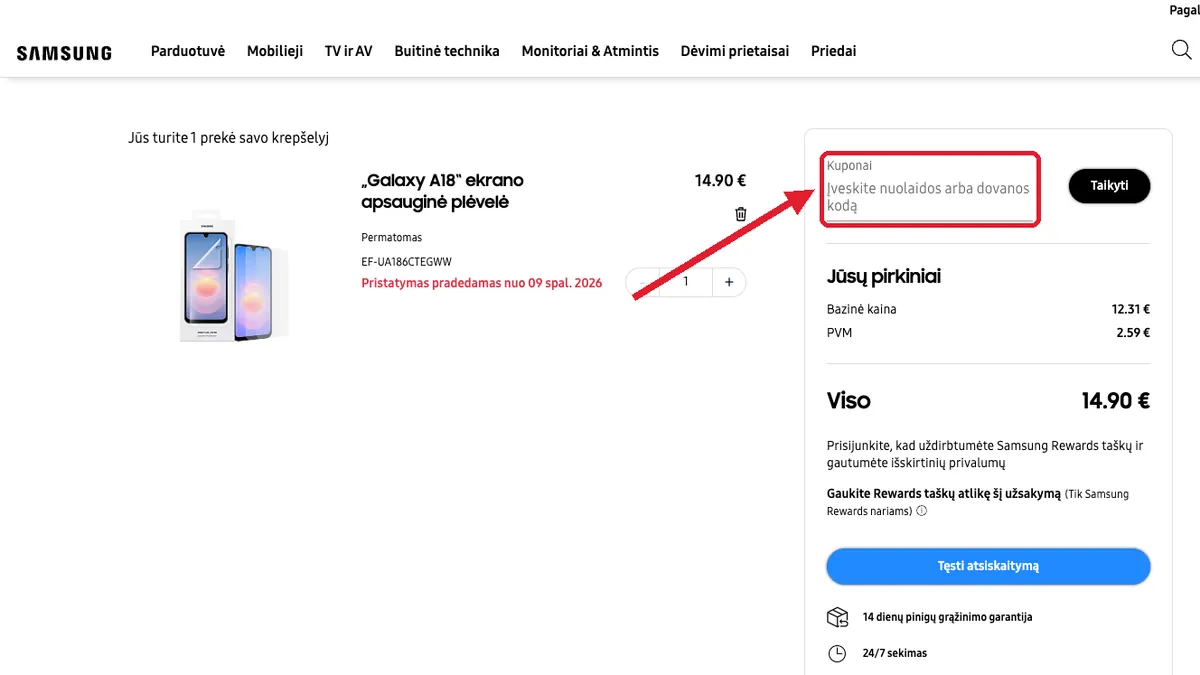Image resolution: width=1200 pixels, height=675 pixels.
Task: Open the search magnifier icon
Action: (x=1181, y=50)
